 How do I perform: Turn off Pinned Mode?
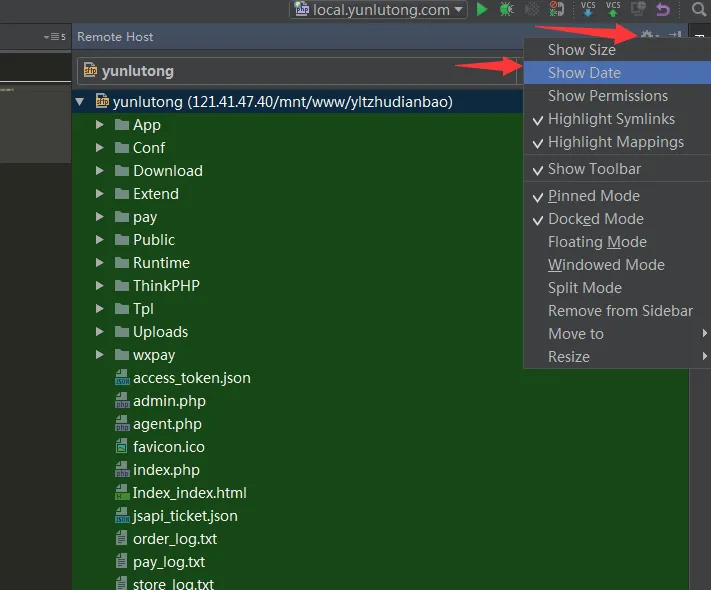(x=617, y=196)
